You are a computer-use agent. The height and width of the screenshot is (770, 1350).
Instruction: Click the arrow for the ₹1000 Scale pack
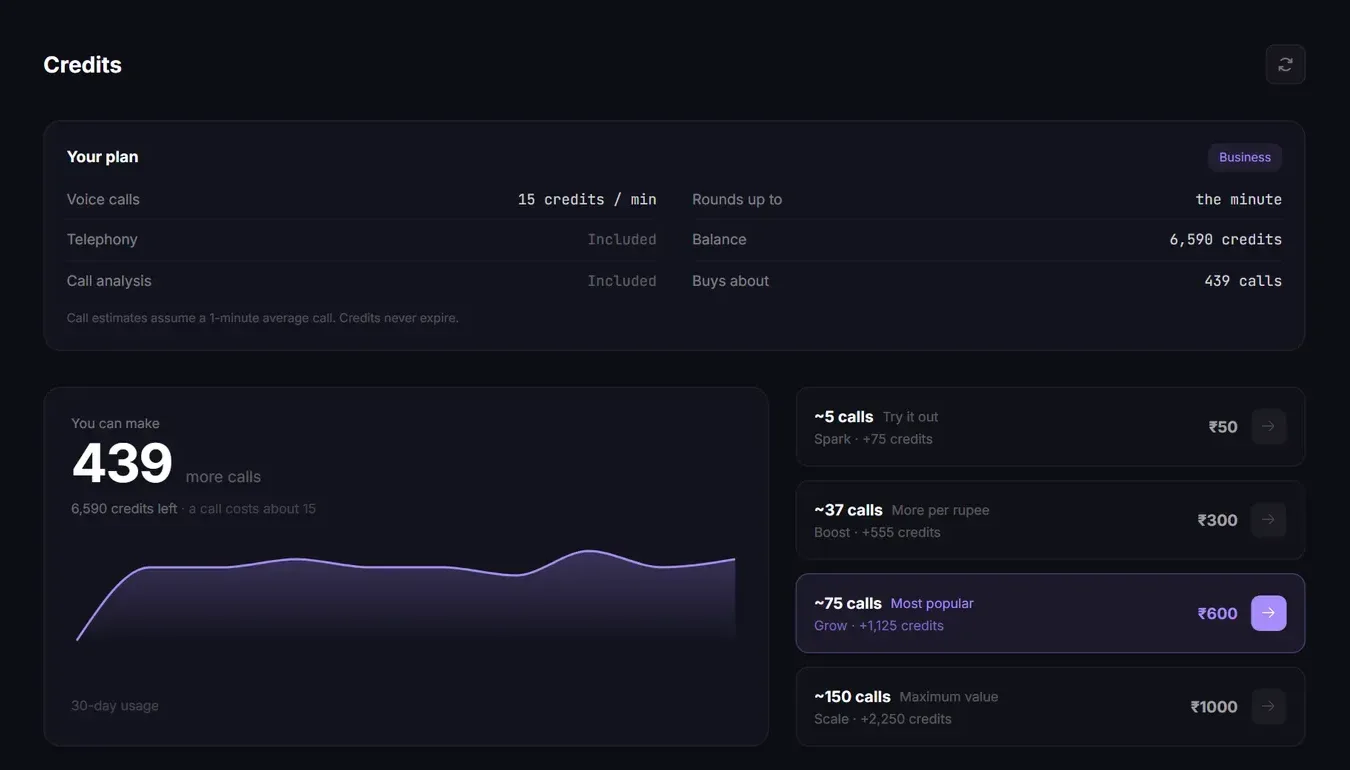point(1268,707)
